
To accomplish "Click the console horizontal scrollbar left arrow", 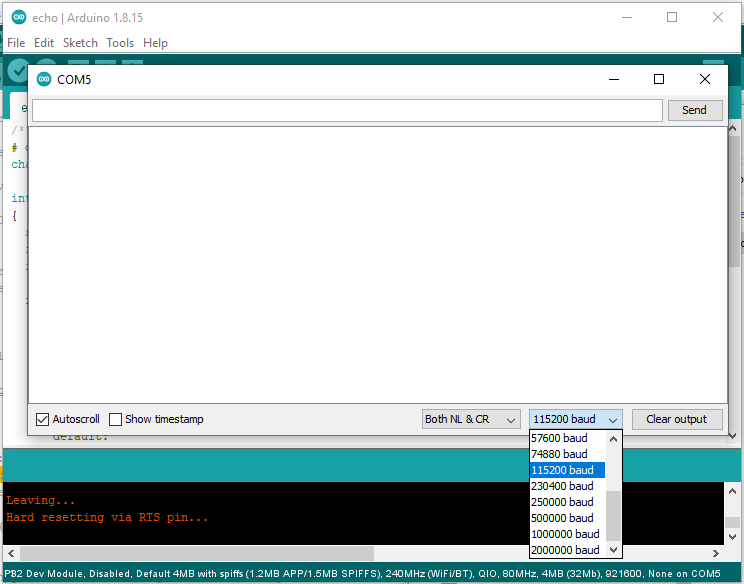I will [x=11, y=553].
